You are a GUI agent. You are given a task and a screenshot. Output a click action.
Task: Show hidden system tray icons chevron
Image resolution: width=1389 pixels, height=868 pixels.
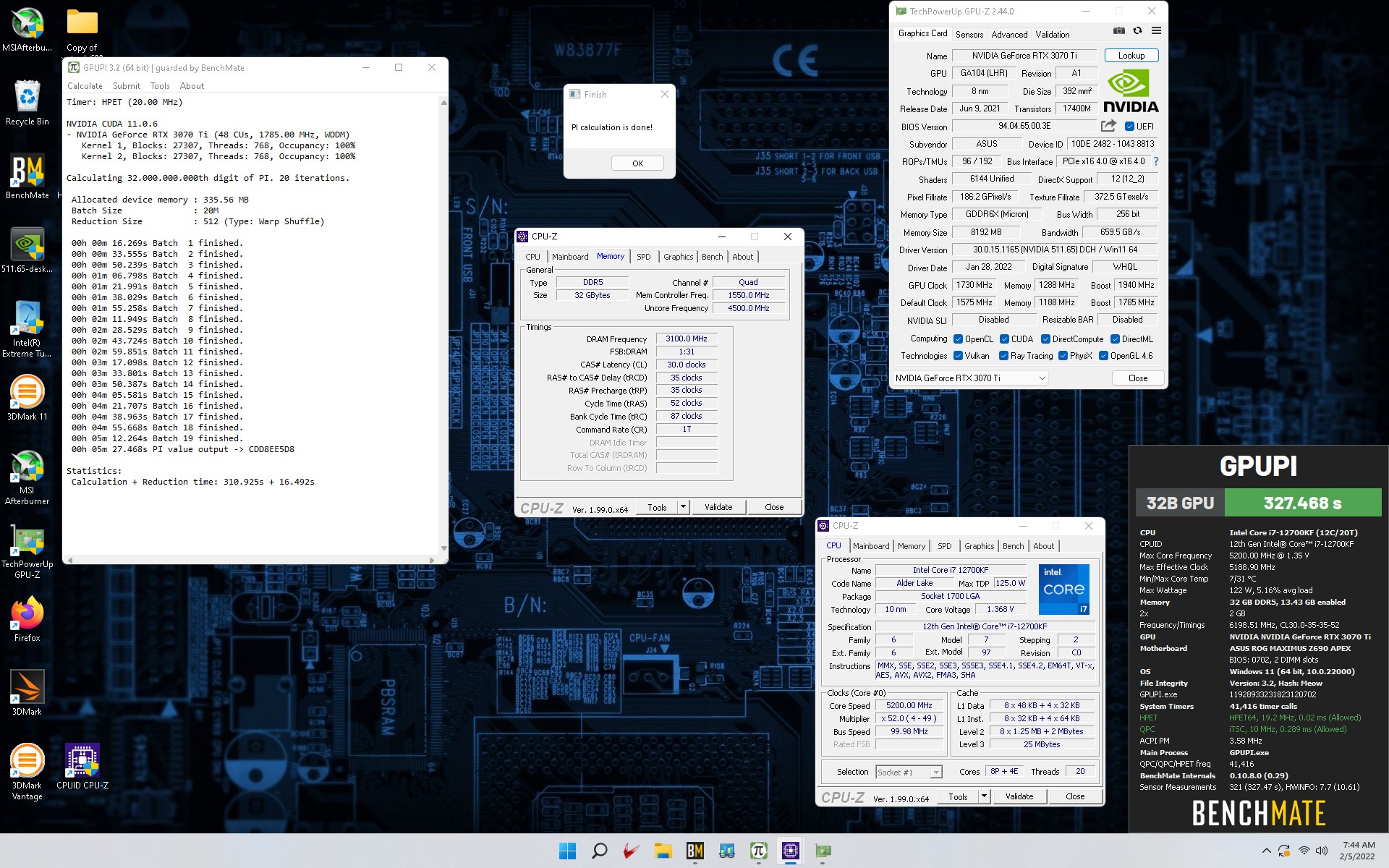(x=1266, y=851)
